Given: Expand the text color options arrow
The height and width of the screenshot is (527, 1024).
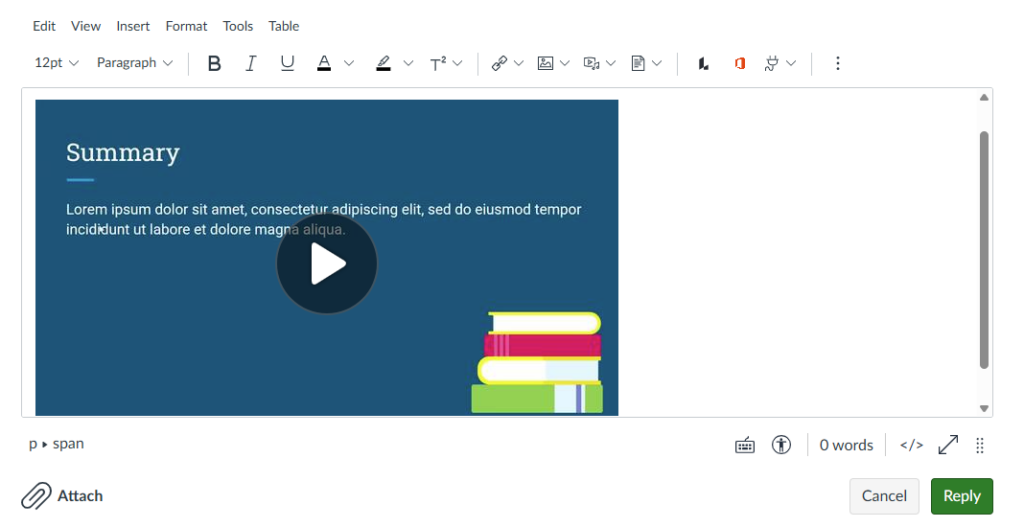Looking at the screenshot, I should click(349, 63).
